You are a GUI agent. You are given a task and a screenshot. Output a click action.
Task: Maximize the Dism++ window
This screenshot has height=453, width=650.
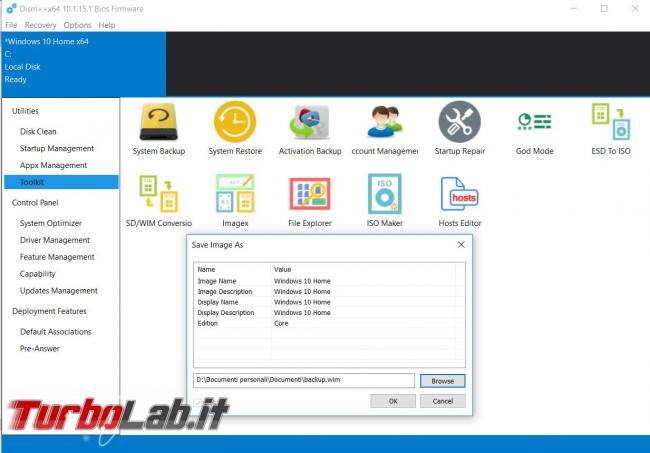[x=604, y=8]
